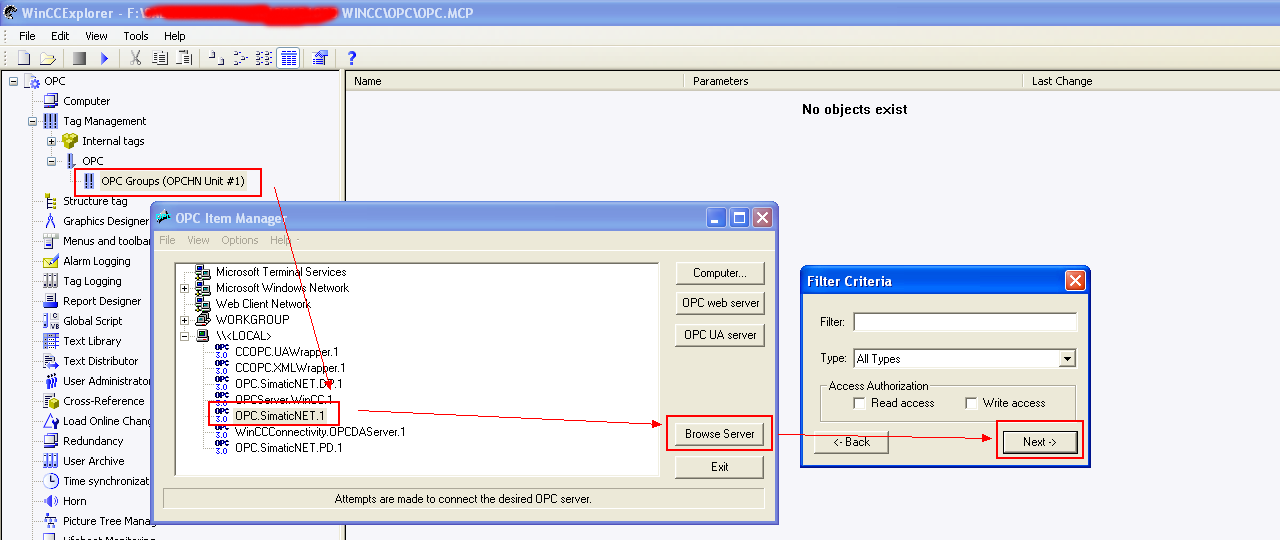Click the blue Help question mark icon

[351, 59]
